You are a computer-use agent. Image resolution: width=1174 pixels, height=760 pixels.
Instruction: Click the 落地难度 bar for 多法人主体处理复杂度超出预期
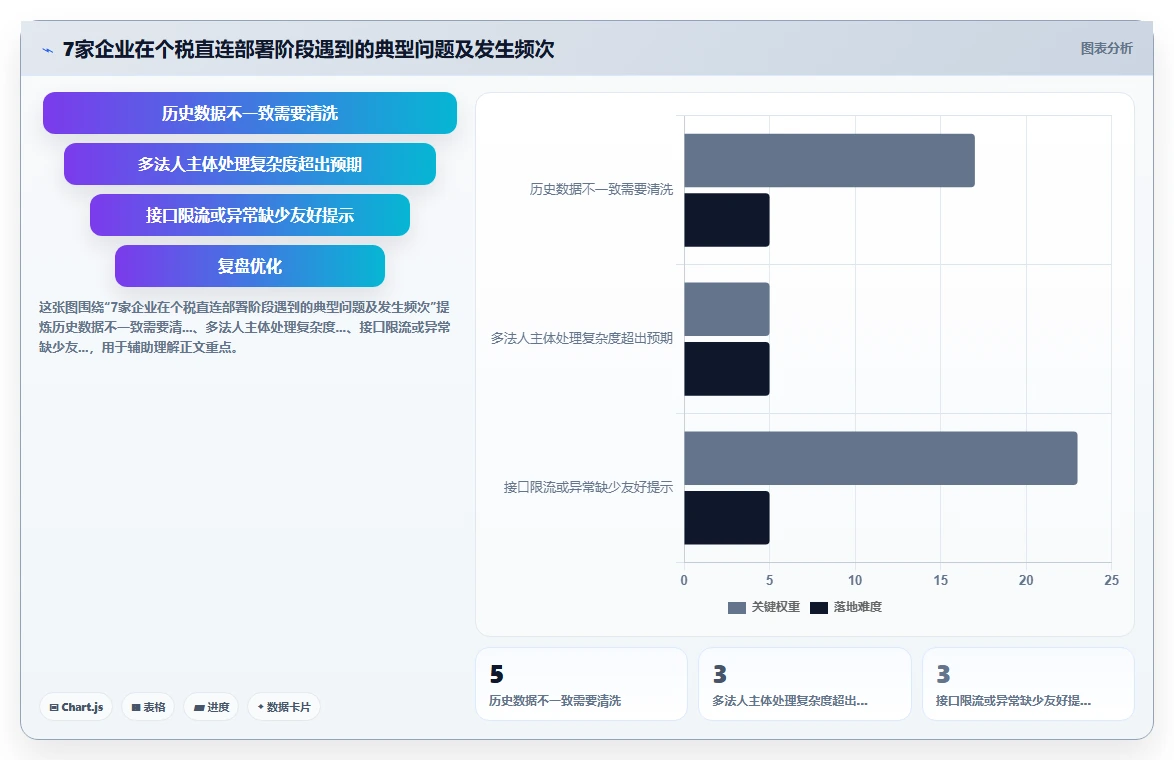pos(726,368)
